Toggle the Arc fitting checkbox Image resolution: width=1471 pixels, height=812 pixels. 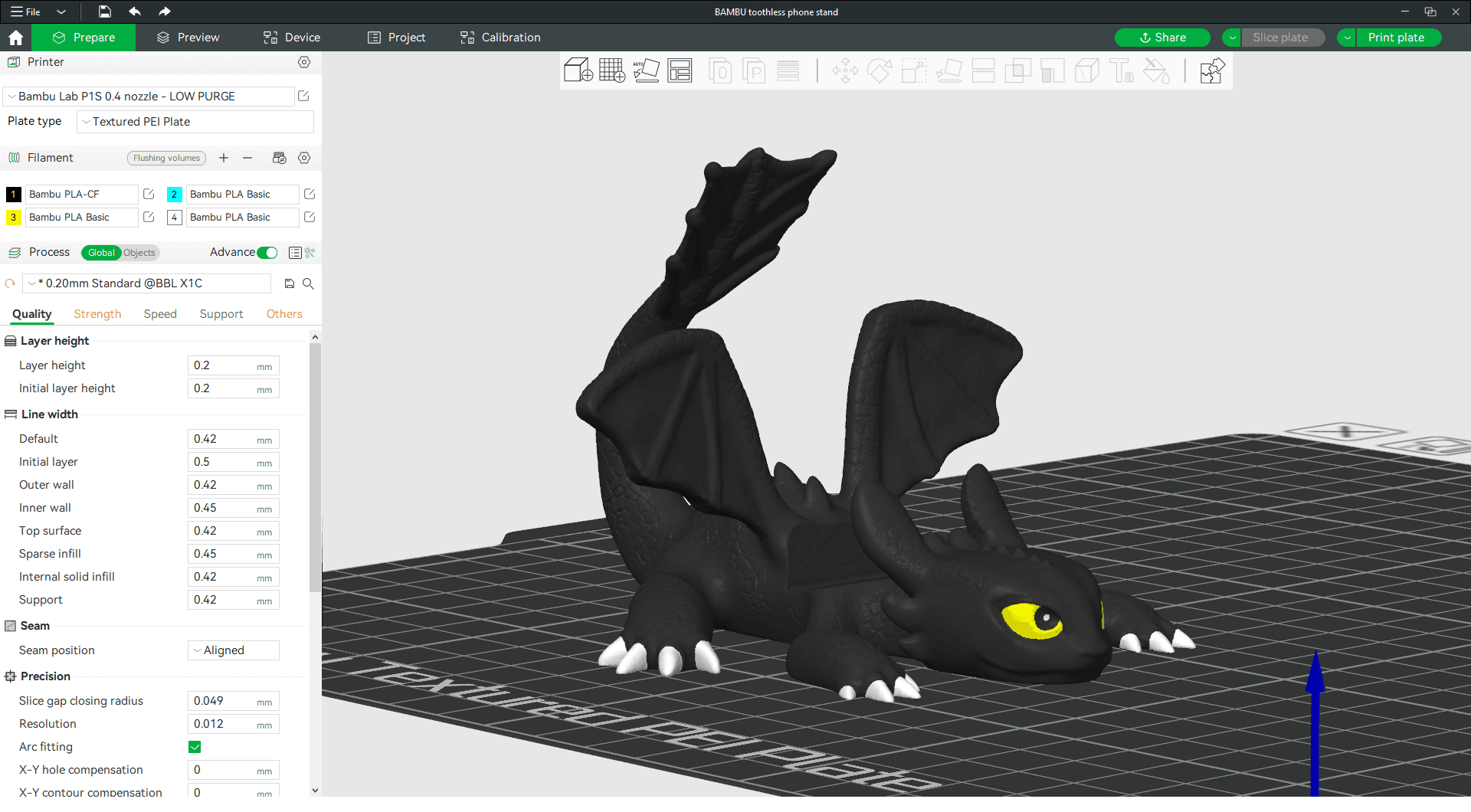[195, 747]
